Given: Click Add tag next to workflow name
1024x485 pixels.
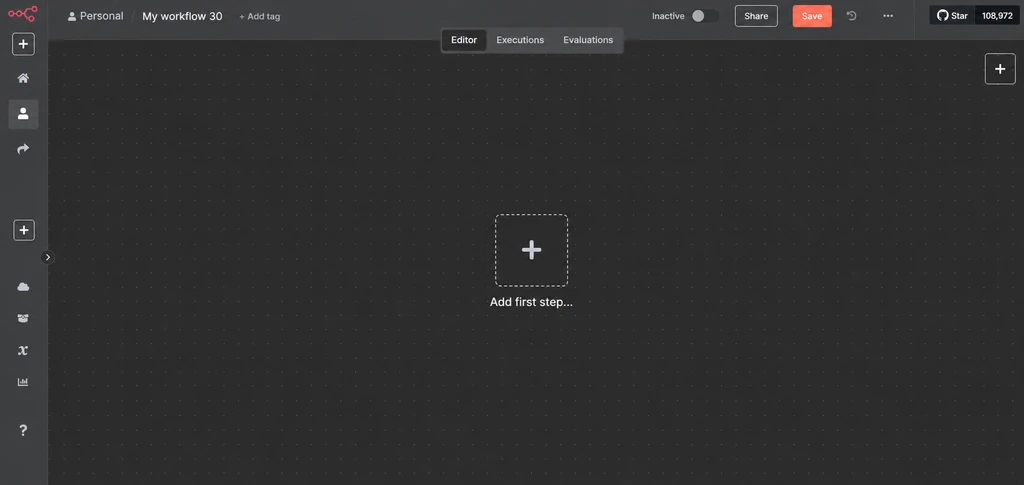Looking at the screenshot, I should 259,16.
